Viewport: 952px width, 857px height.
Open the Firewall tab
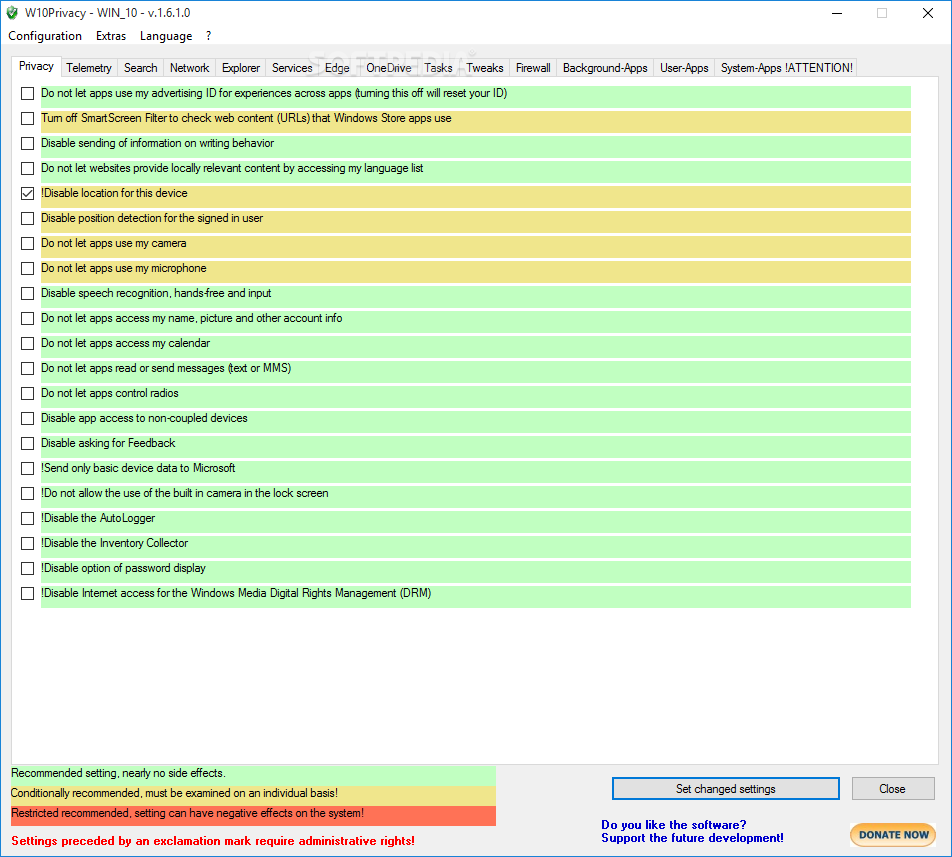(533, 68)
